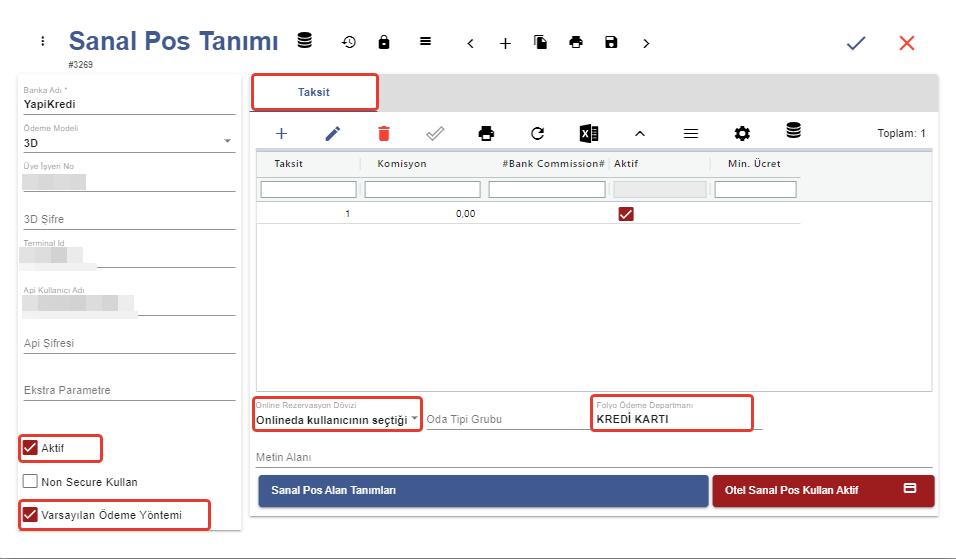
Task: Select the Taksit tab
Action: [x=314, y=92]
